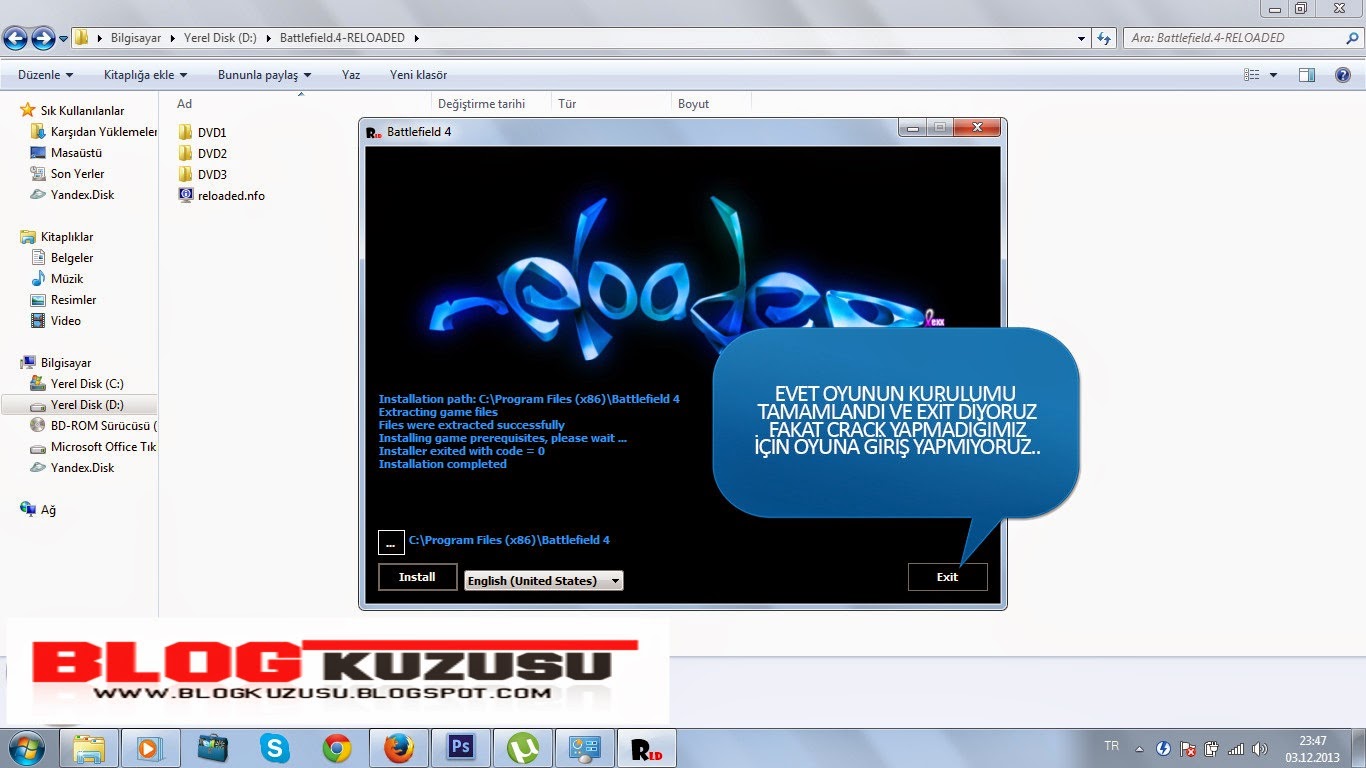Open Resimler library
This screenshot has width=1366, height=768.
(64, 300)
